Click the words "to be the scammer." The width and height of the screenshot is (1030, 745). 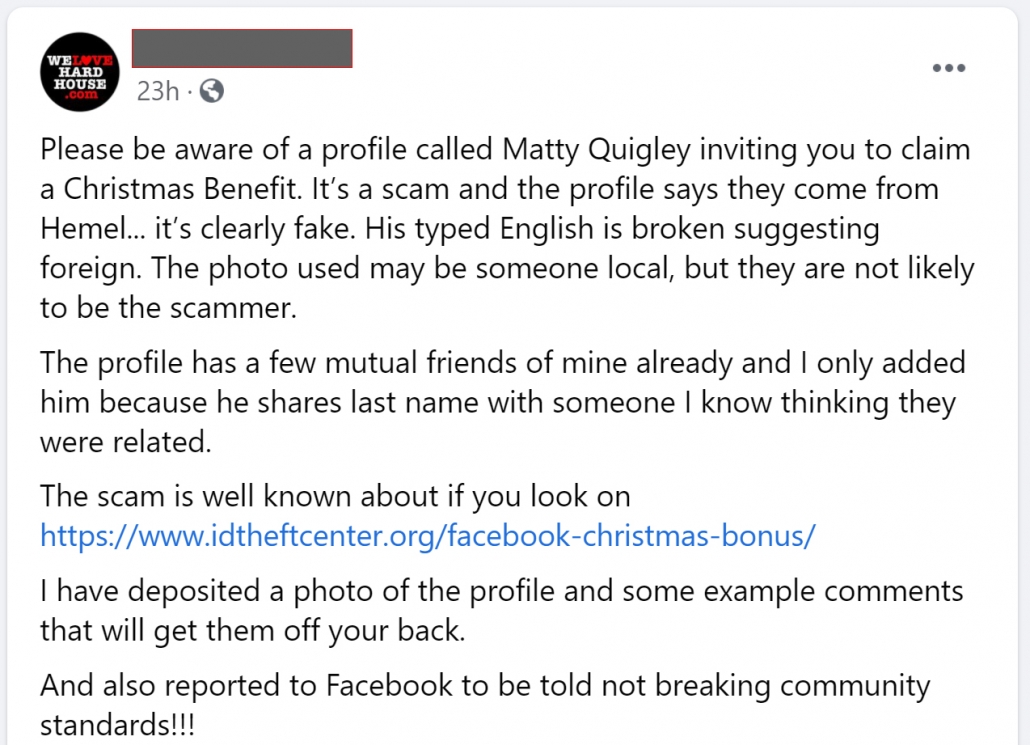pyautogui.click(x=168, y=308)
